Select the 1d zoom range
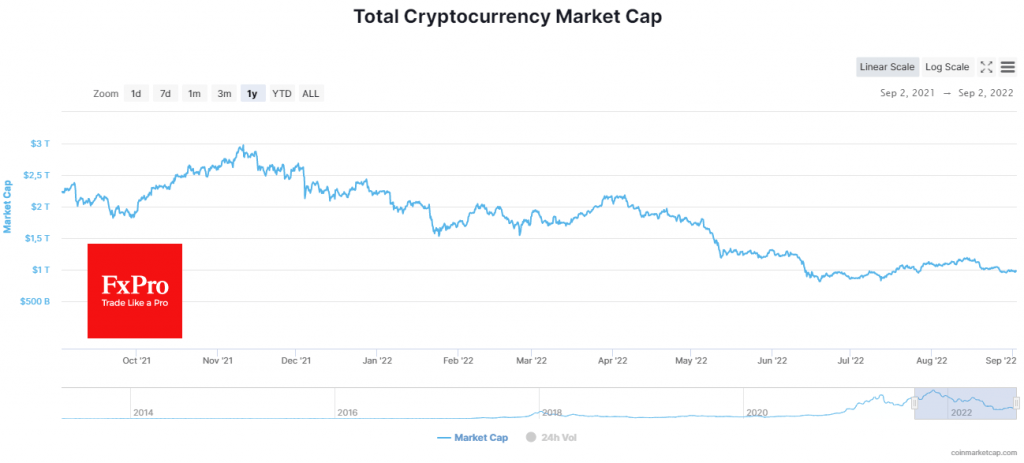1024x463 pixels. pyautogui.click(x=135, y=94)
